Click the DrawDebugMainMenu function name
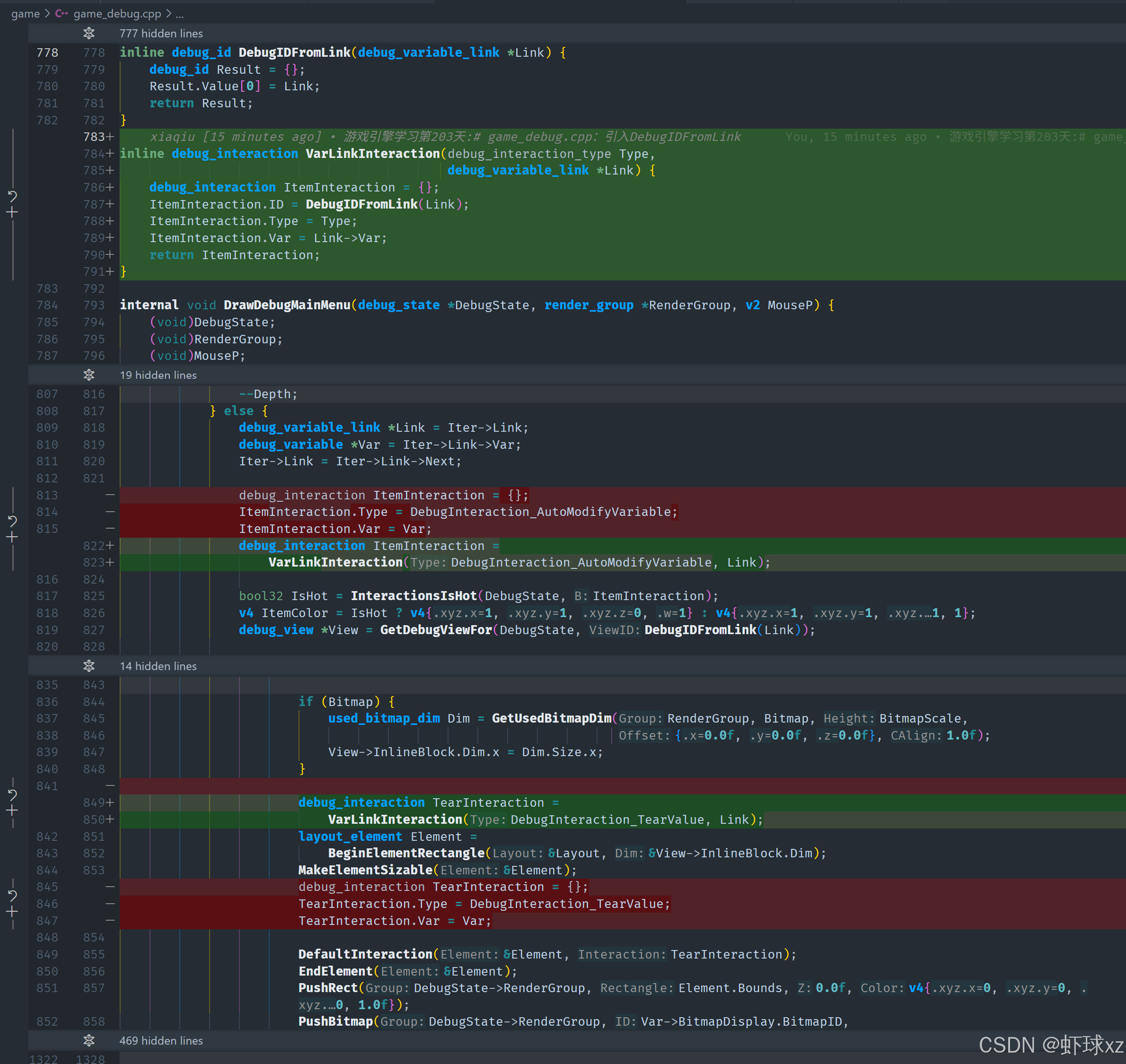This screenshot has height=1064, width=1126. (x=287, y=305)
